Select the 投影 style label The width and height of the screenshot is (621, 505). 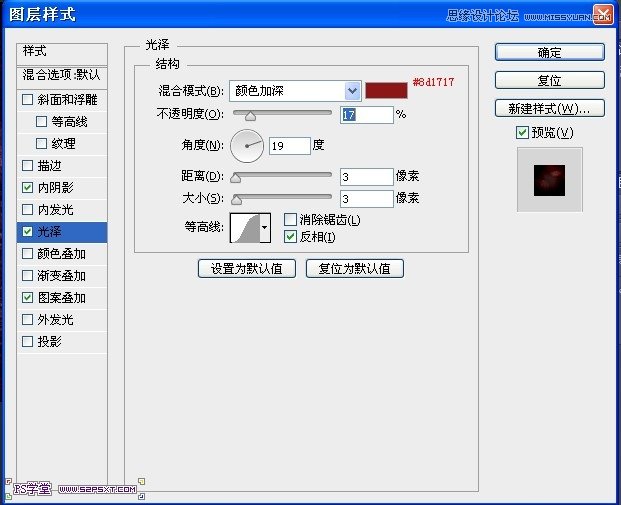[x=50, y=341]
